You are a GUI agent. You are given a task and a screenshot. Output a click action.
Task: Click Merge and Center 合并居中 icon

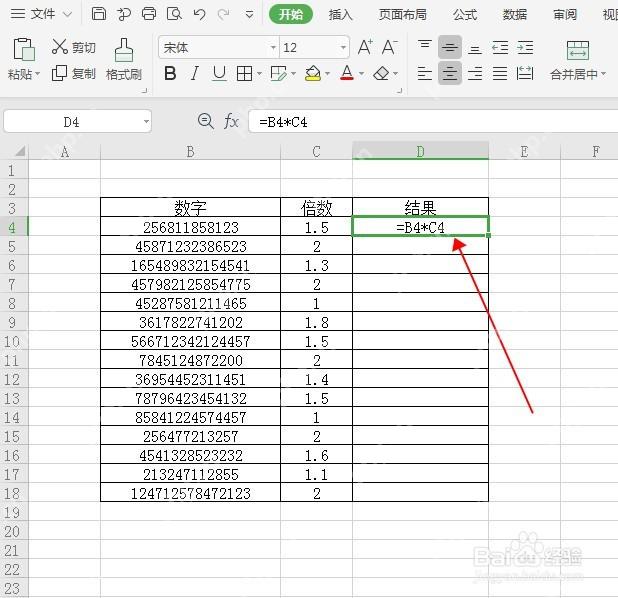pyautogui.click(x=577, y=50)
